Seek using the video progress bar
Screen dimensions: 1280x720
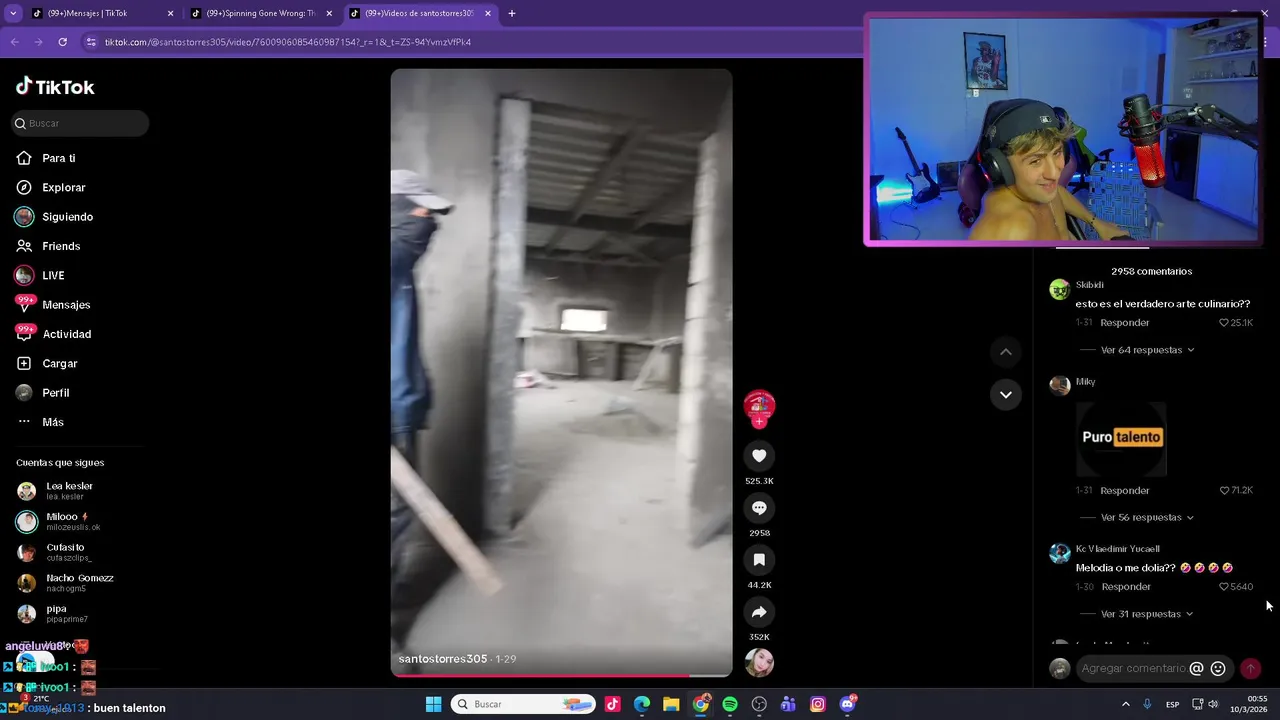coord(561,675)
